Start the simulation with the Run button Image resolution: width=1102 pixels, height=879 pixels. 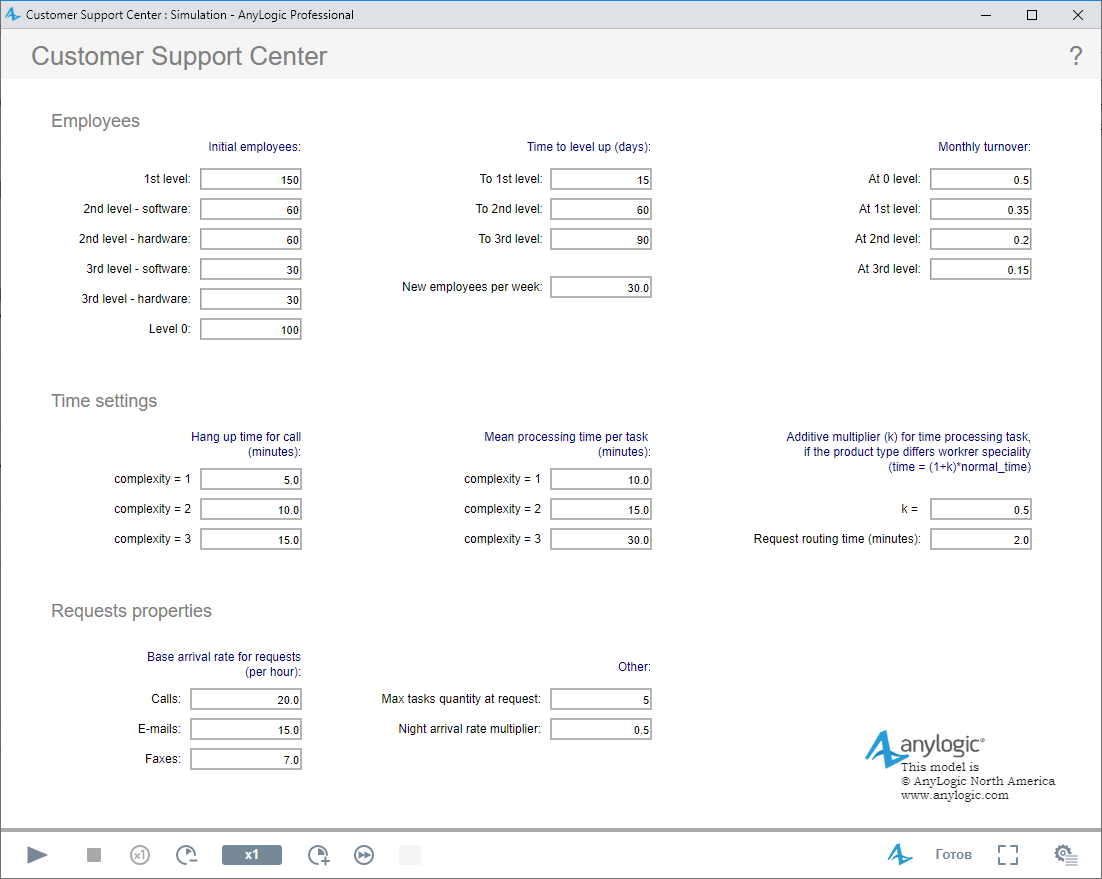click(x=37, y=854)
